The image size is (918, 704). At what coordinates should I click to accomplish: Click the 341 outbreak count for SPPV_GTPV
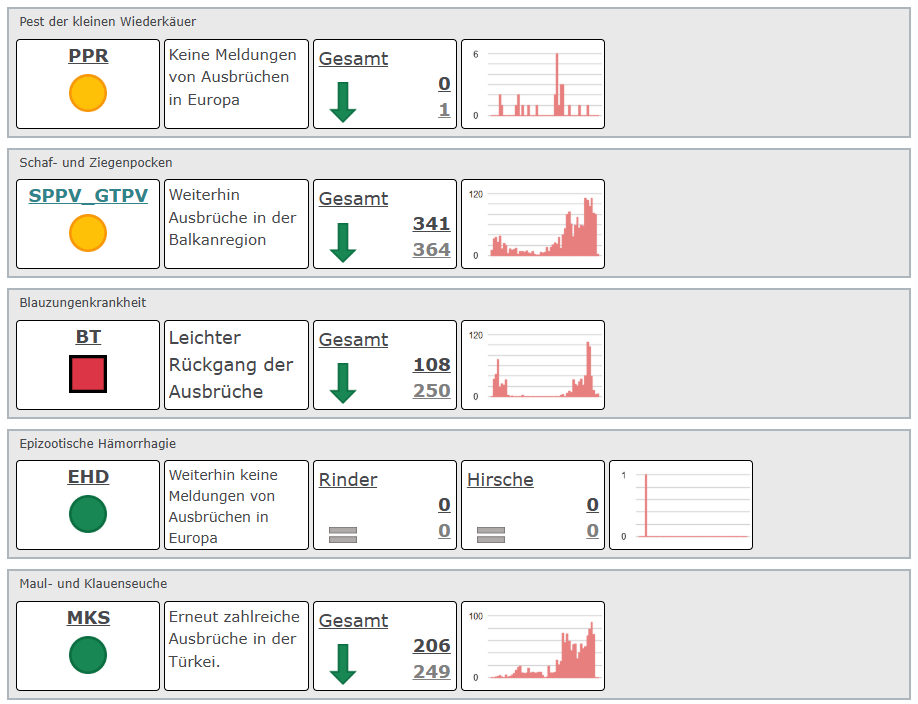(431, 224)
